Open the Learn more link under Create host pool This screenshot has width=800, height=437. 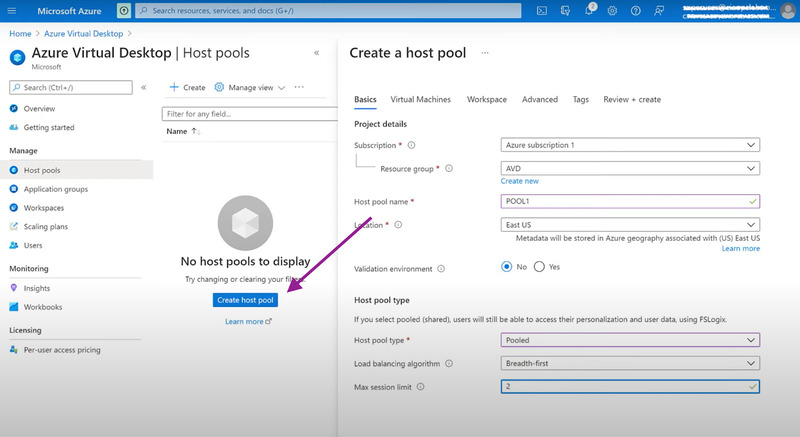coord(248,322)
